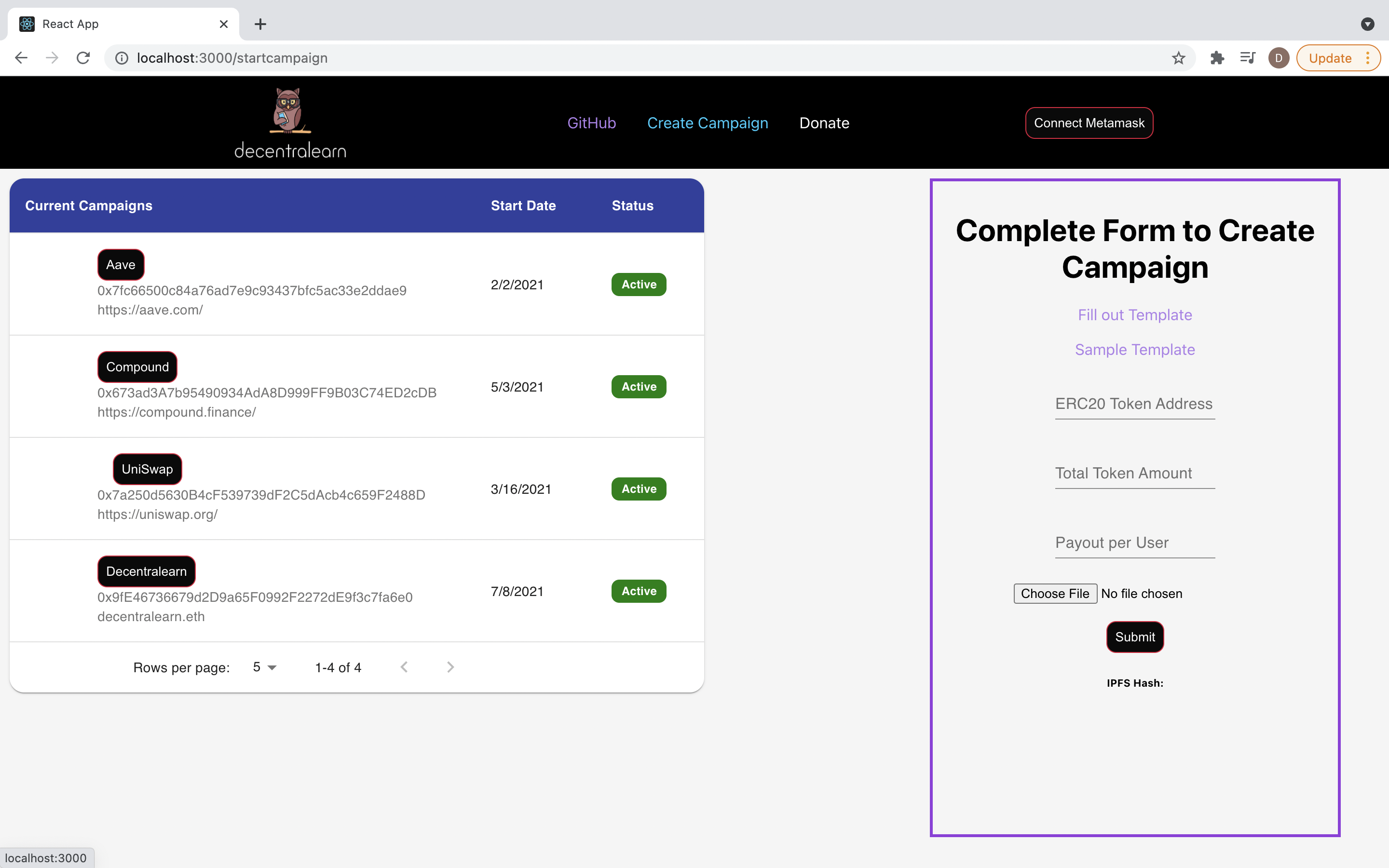Viewport: 1389px width, 868px height.
Task: Click the decentralearn owl logo
Action: tap(290, 123)
